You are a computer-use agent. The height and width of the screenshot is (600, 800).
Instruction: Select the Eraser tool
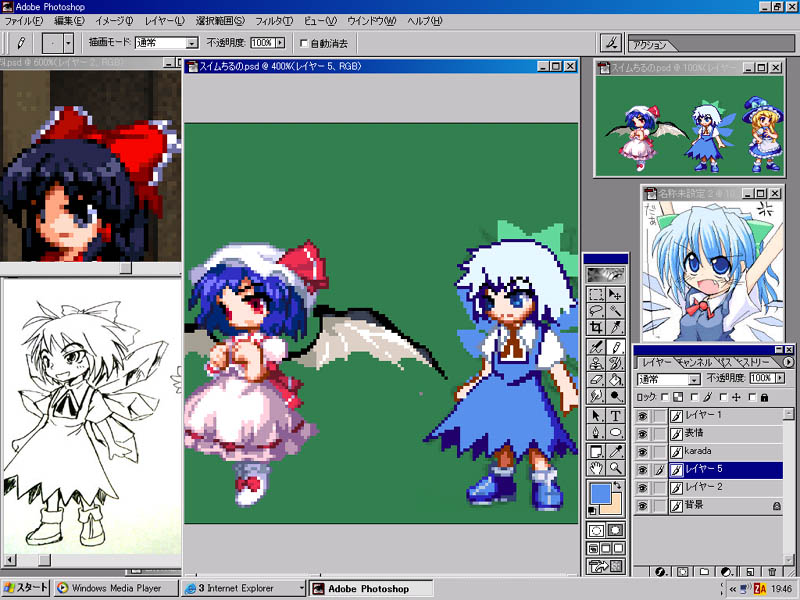point(595,380)
